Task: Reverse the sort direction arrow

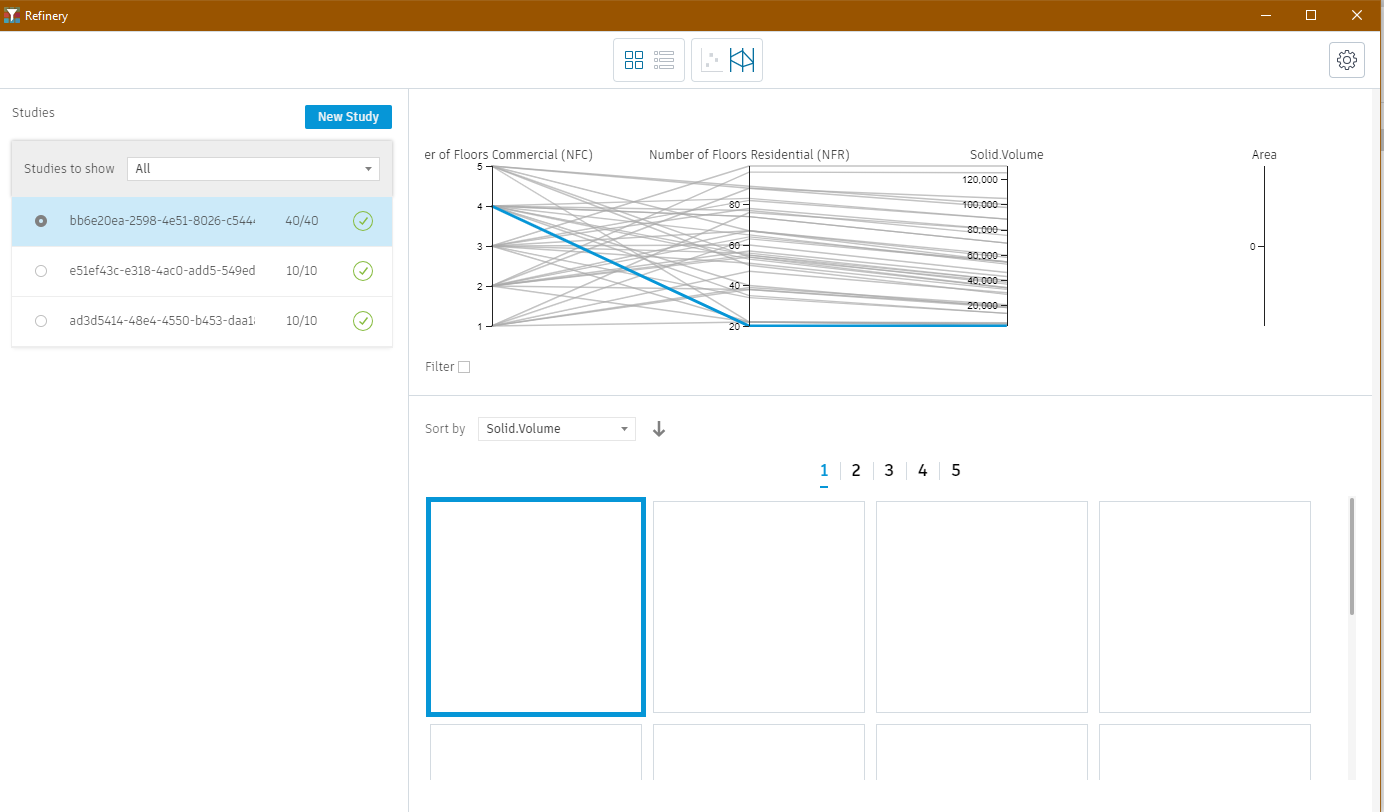Action: coord(659,429)
